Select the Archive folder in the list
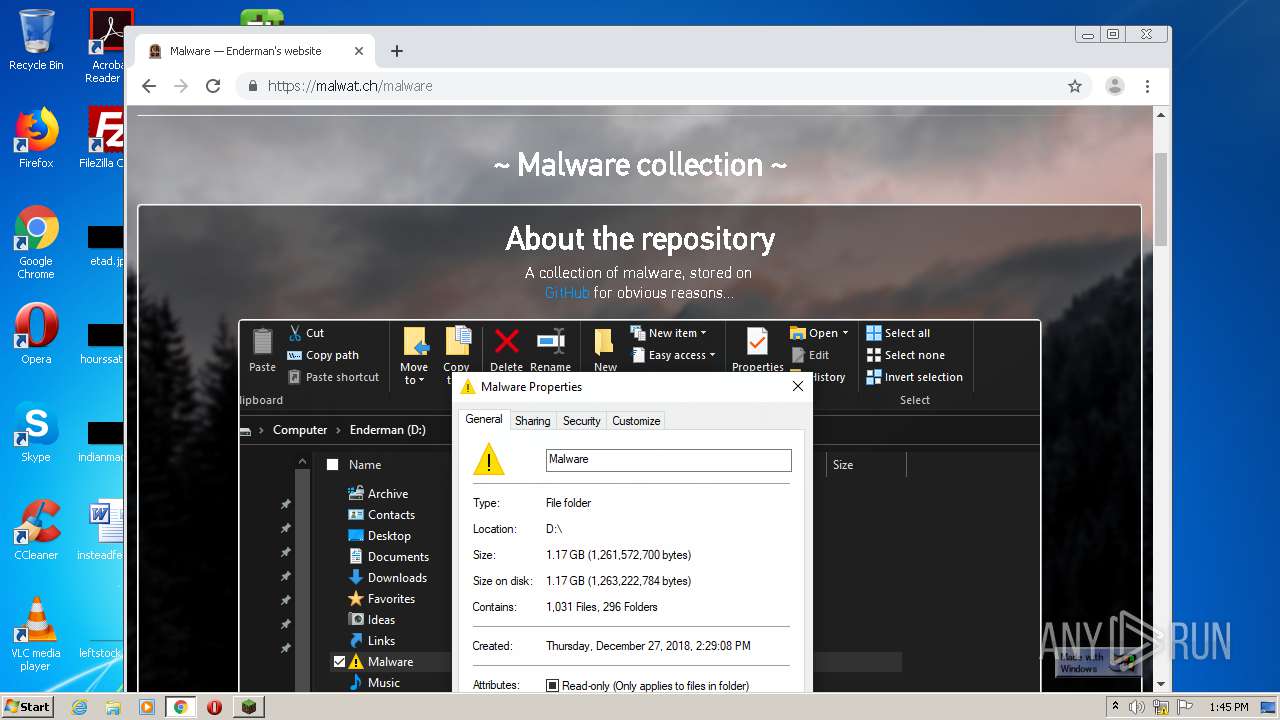Screen dimensions: 1280x720 point(378,494)
